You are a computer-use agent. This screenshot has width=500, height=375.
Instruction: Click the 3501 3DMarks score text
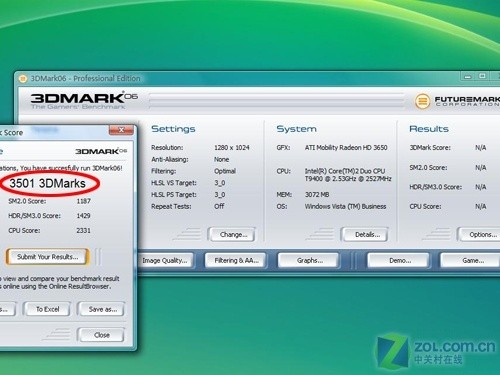(x=47, y=183)
